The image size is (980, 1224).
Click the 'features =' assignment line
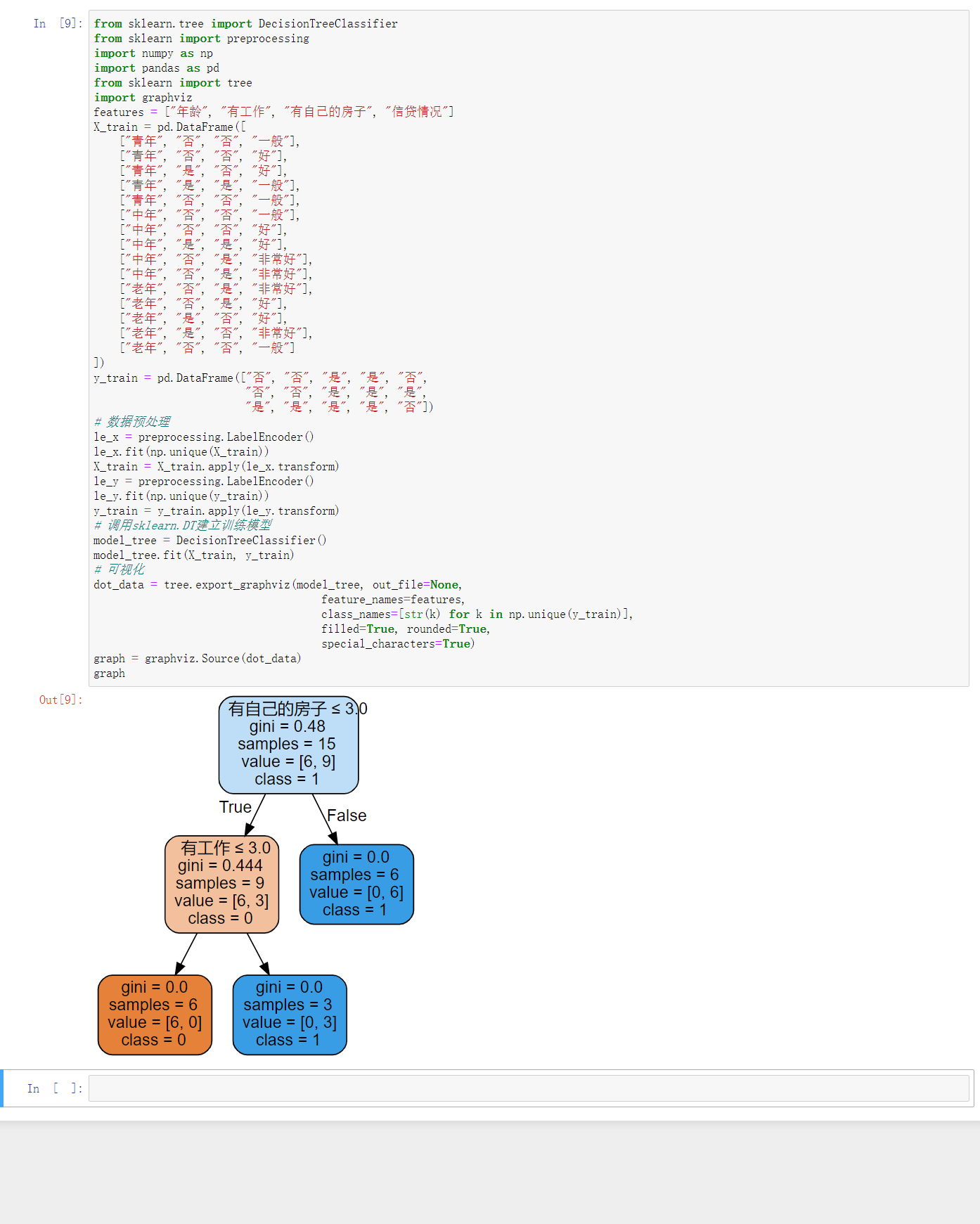point(273,112)
